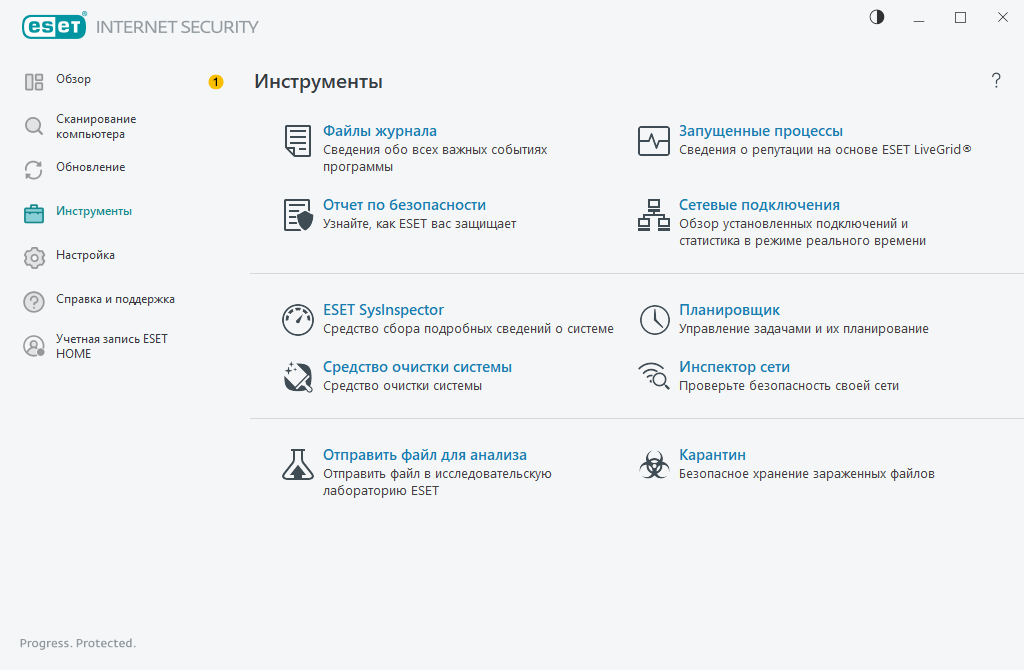This screenshot has height=670, width=1024.
Task: Open the Планировщик link
Action: (x=729, y=310)
